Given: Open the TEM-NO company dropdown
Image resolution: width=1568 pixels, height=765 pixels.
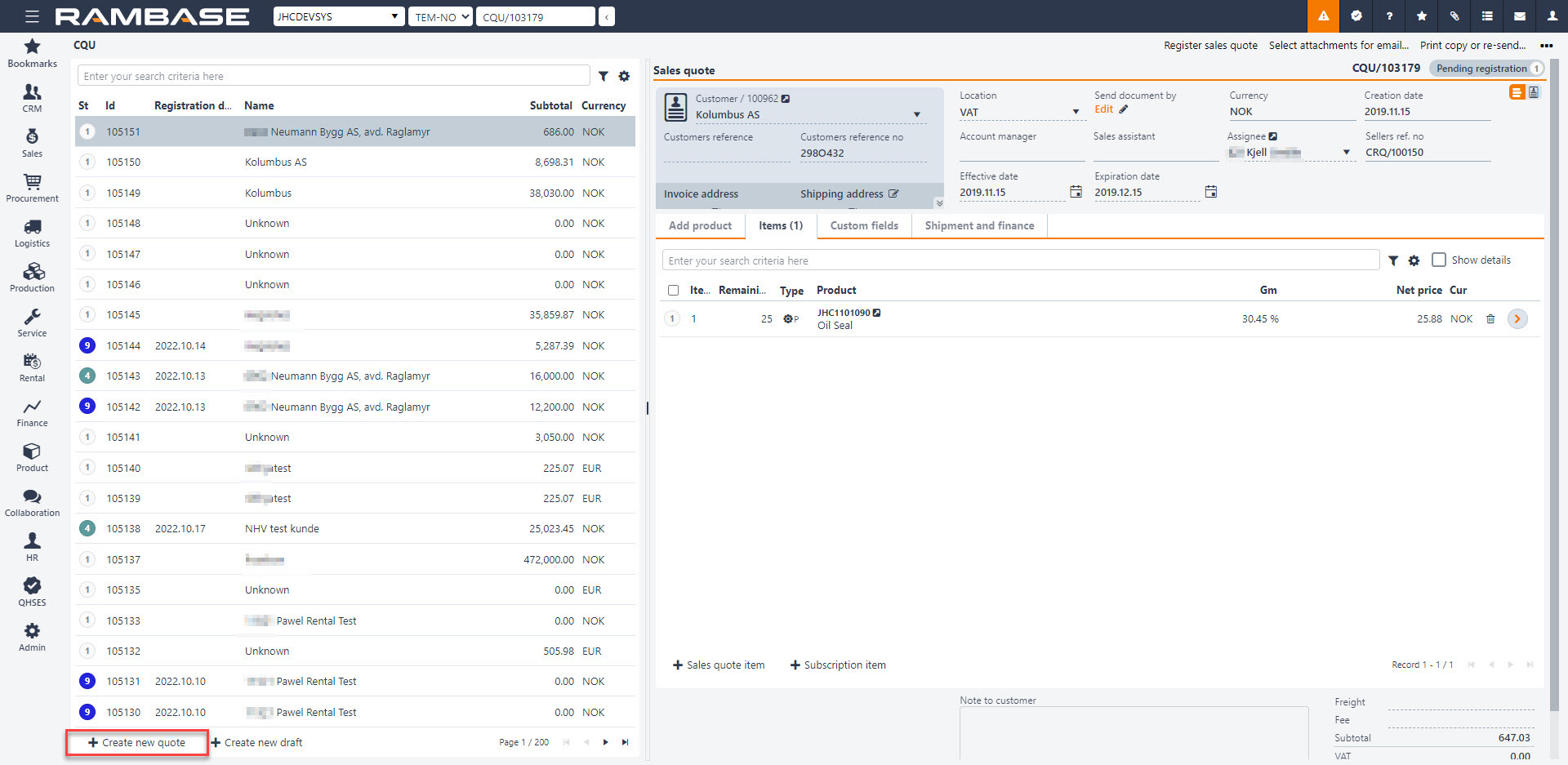Looking at the screenshot, I should pos(440,16).
